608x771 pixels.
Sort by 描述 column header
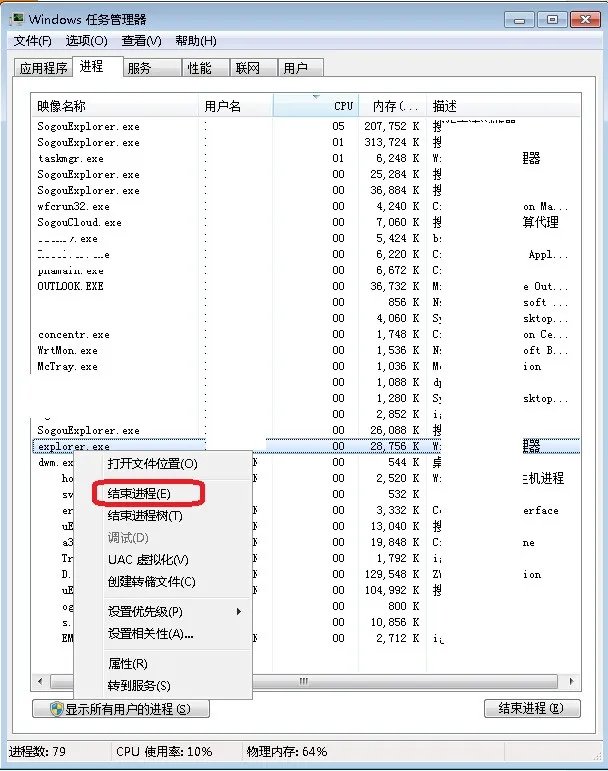click(503, 106)
